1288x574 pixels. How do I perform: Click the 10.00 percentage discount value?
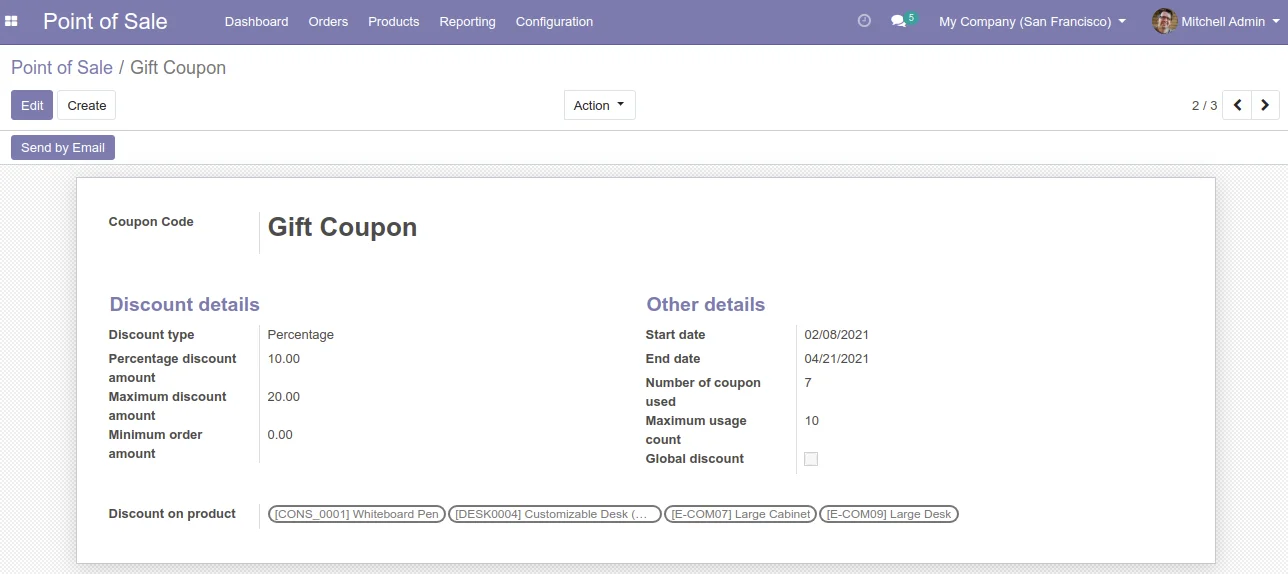click(284, 359)
